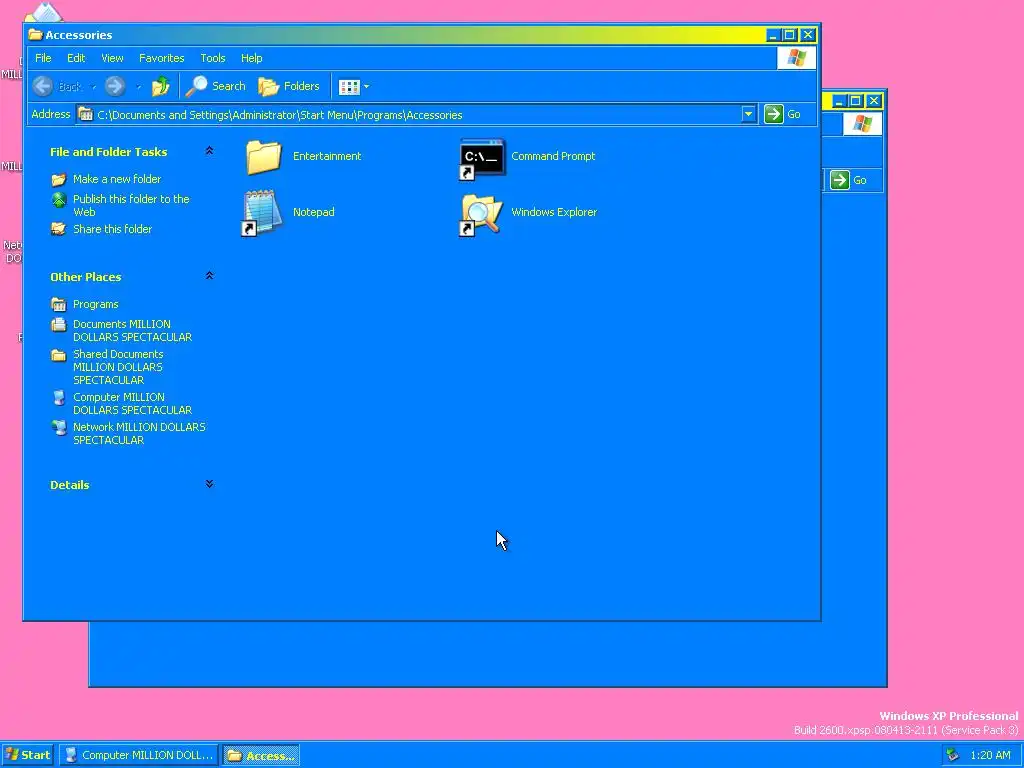This screenshot has height=768, width=1024.
Task: Close the background Computer window
Action: point(874,101)
